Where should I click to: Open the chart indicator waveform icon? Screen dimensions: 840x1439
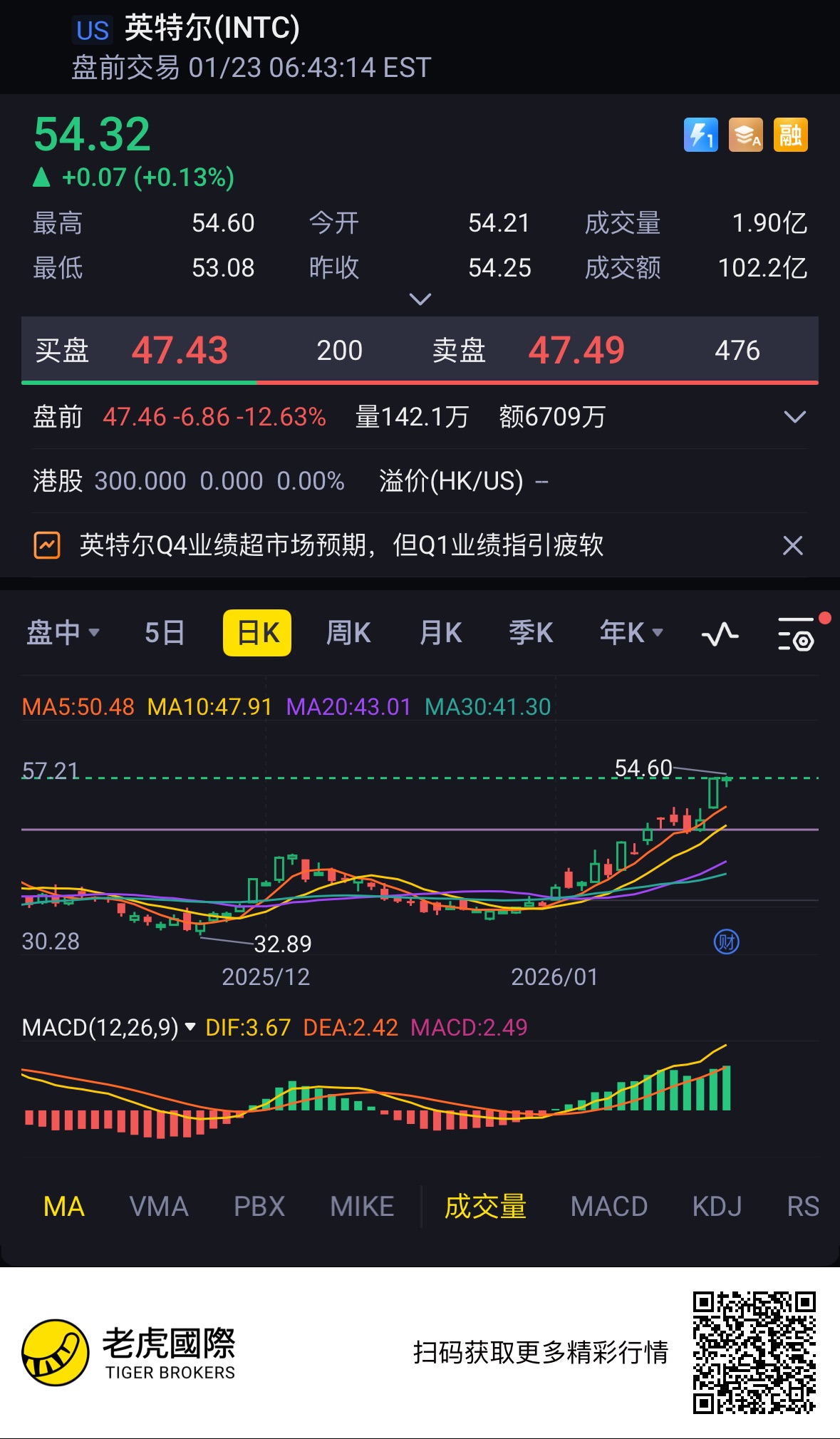point(720,633)
